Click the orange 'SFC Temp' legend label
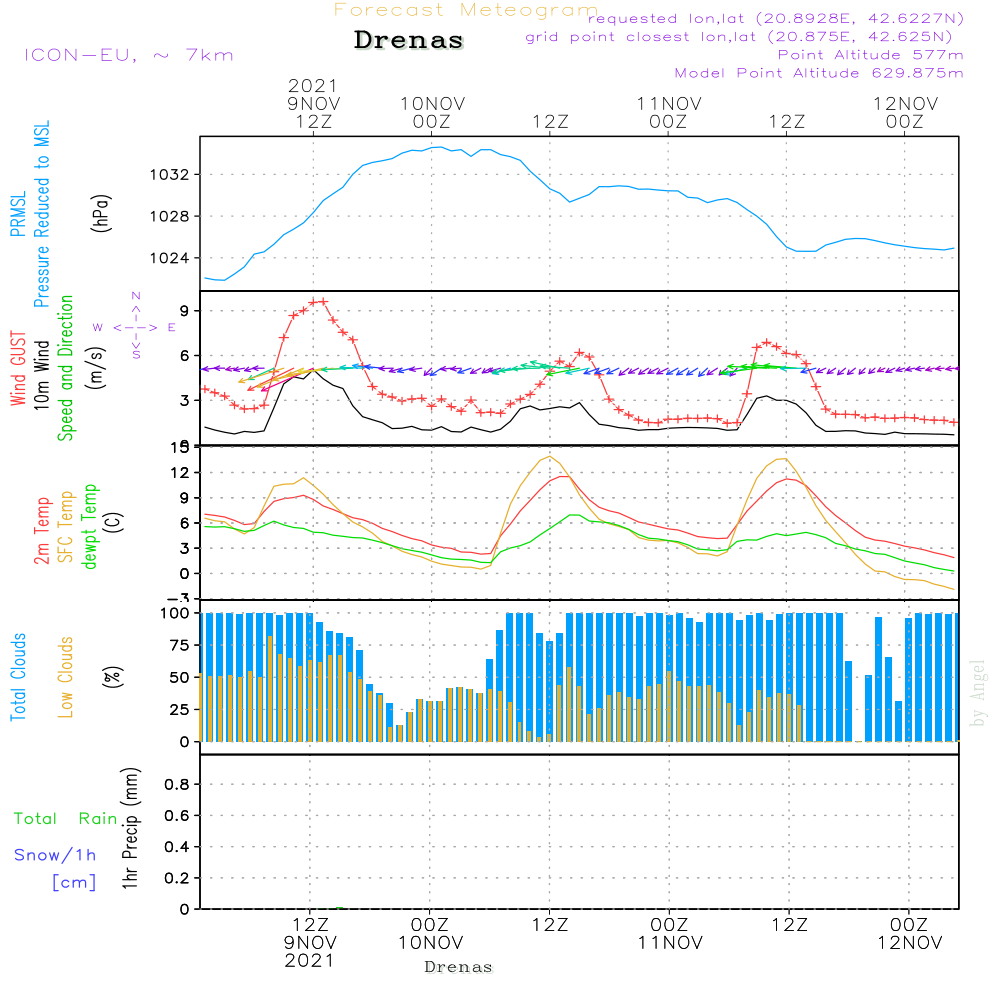Viewport: 1000px width, 1000px height. point(66,527)
